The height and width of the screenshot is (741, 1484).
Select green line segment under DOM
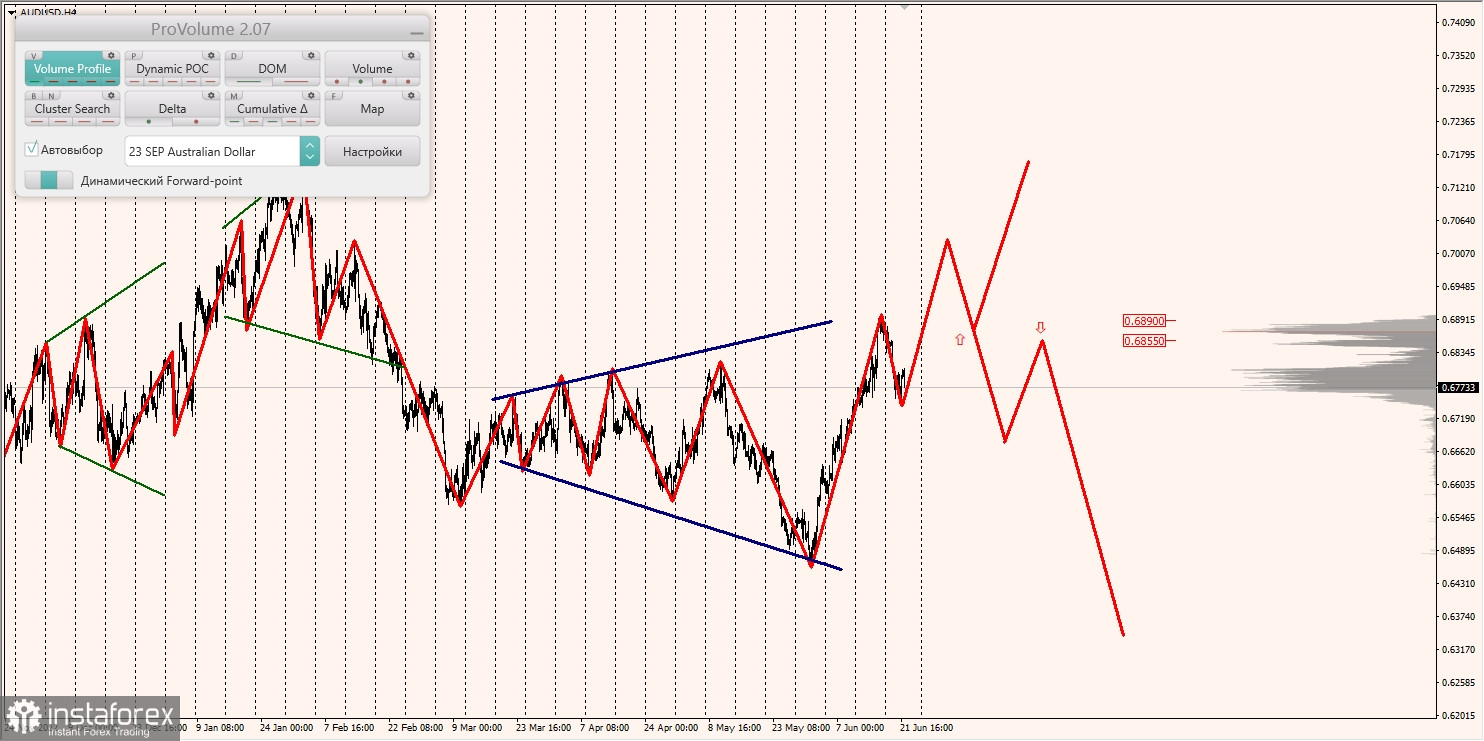(x=249, y=81)
